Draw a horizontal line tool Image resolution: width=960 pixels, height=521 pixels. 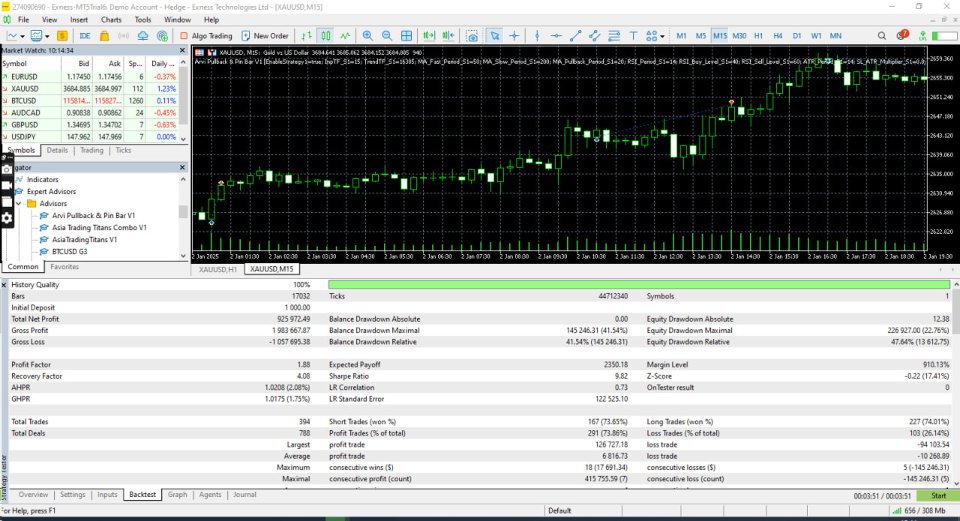[x=556, y=36]
